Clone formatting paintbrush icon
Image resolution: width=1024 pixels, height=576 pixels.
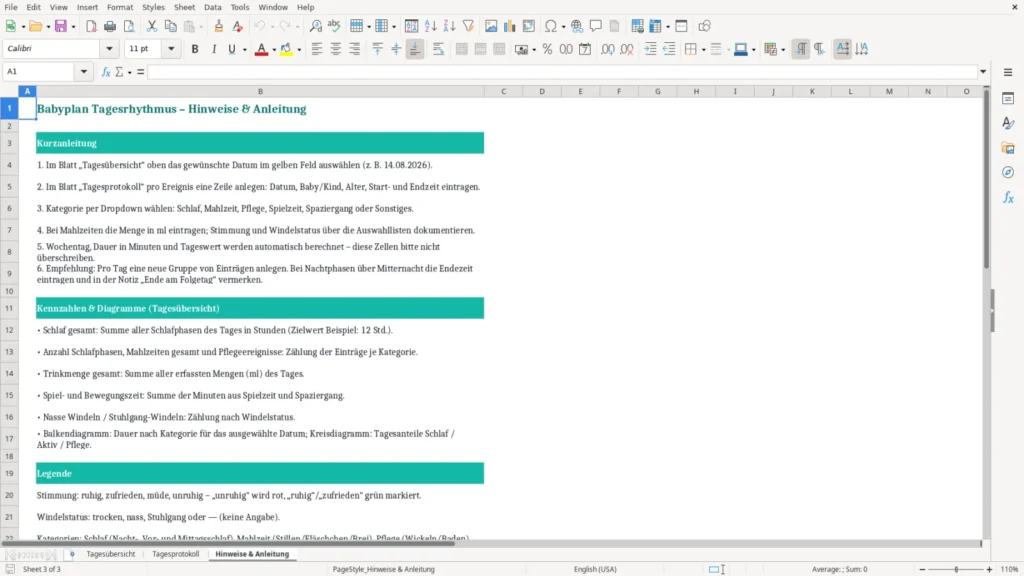click(219, 26)
